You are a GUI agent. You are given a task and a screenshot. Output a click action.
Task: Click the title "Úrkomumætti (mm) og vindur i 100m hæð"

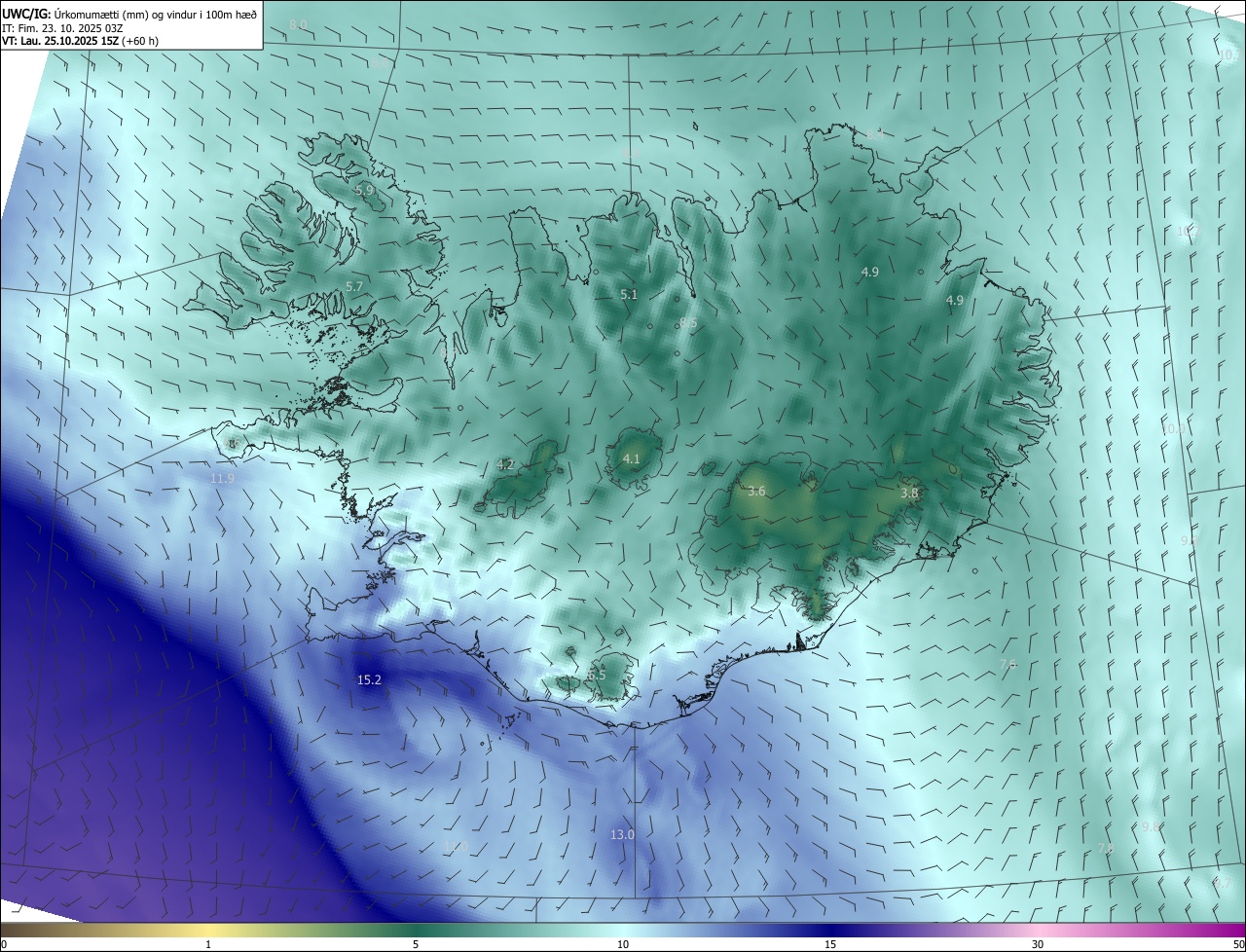pyautogui.click(x=155, y=14)
